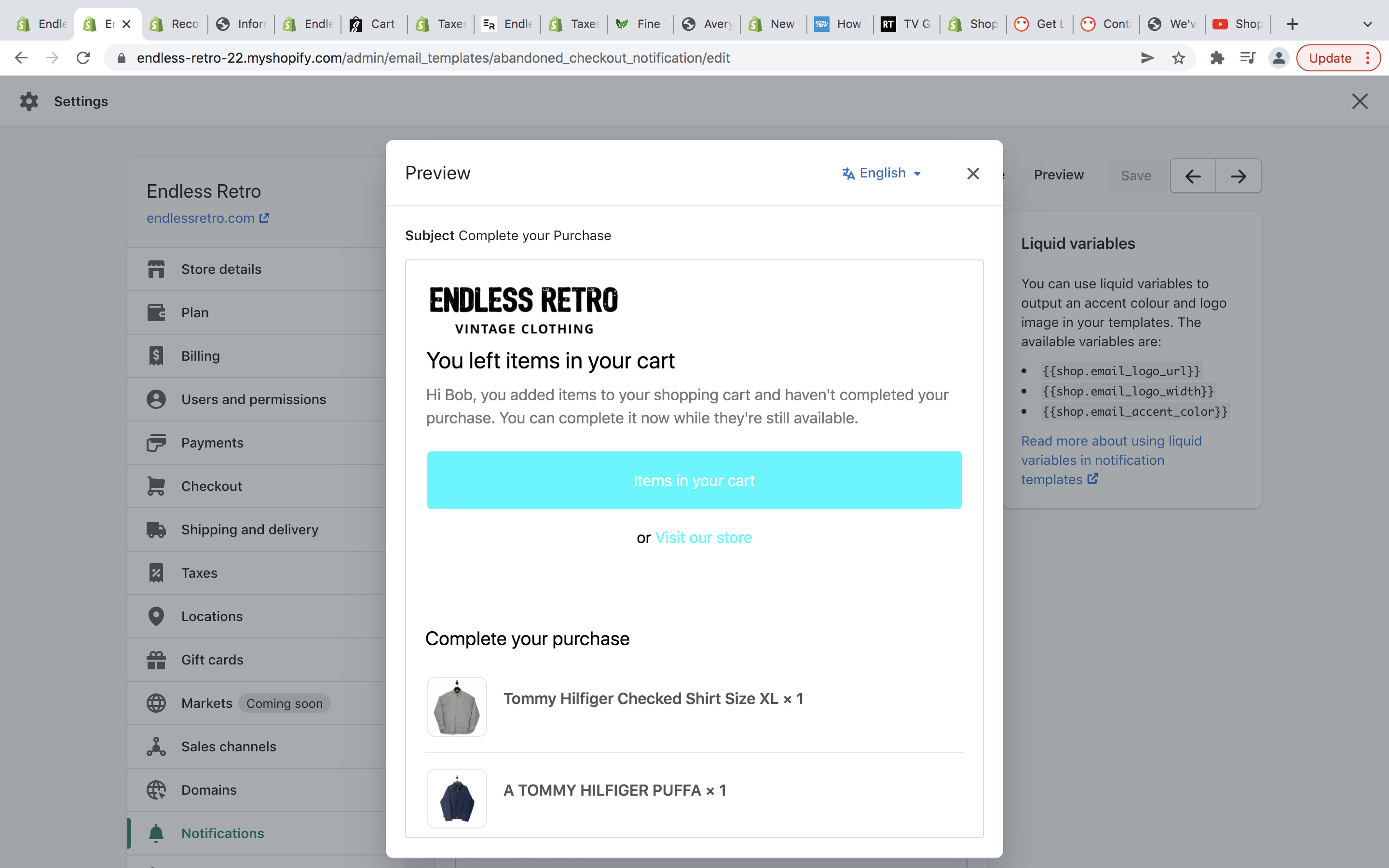This screenshot has width=1389, height=868.
Task: Close the Preview dialog with X
Action: pyautogui.click(x=973, y=174)
